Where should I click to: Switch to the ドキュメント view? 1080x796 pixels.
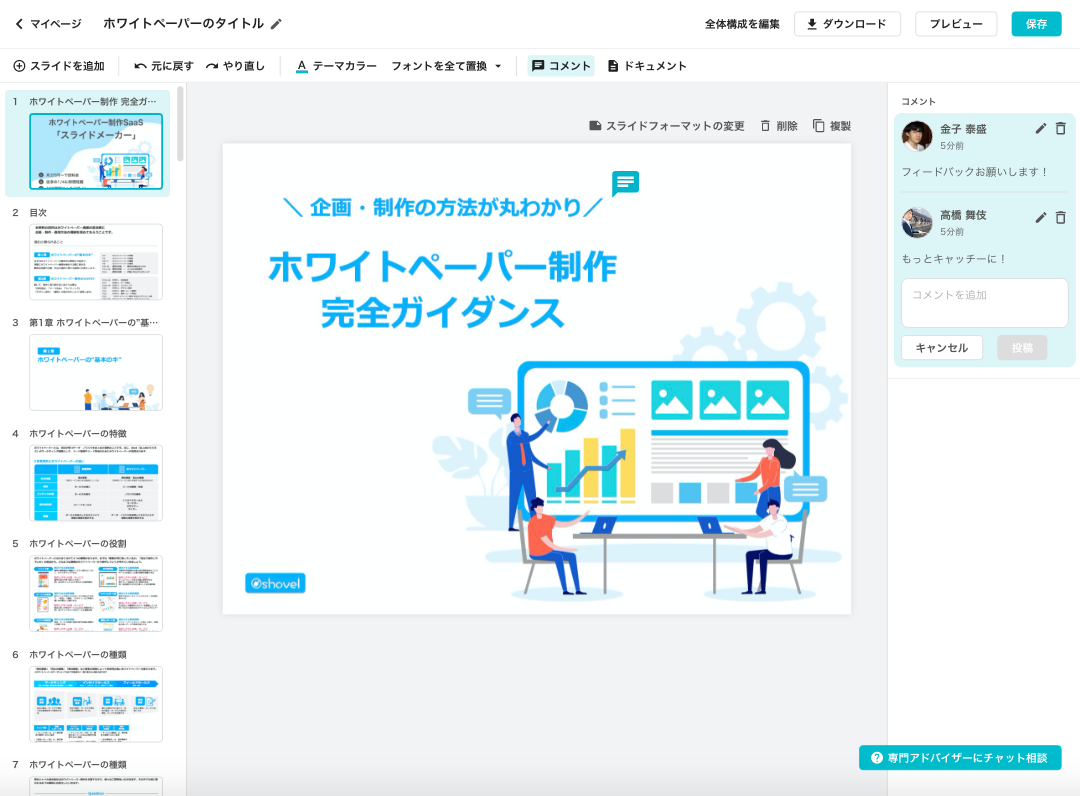tap(647, 66)
